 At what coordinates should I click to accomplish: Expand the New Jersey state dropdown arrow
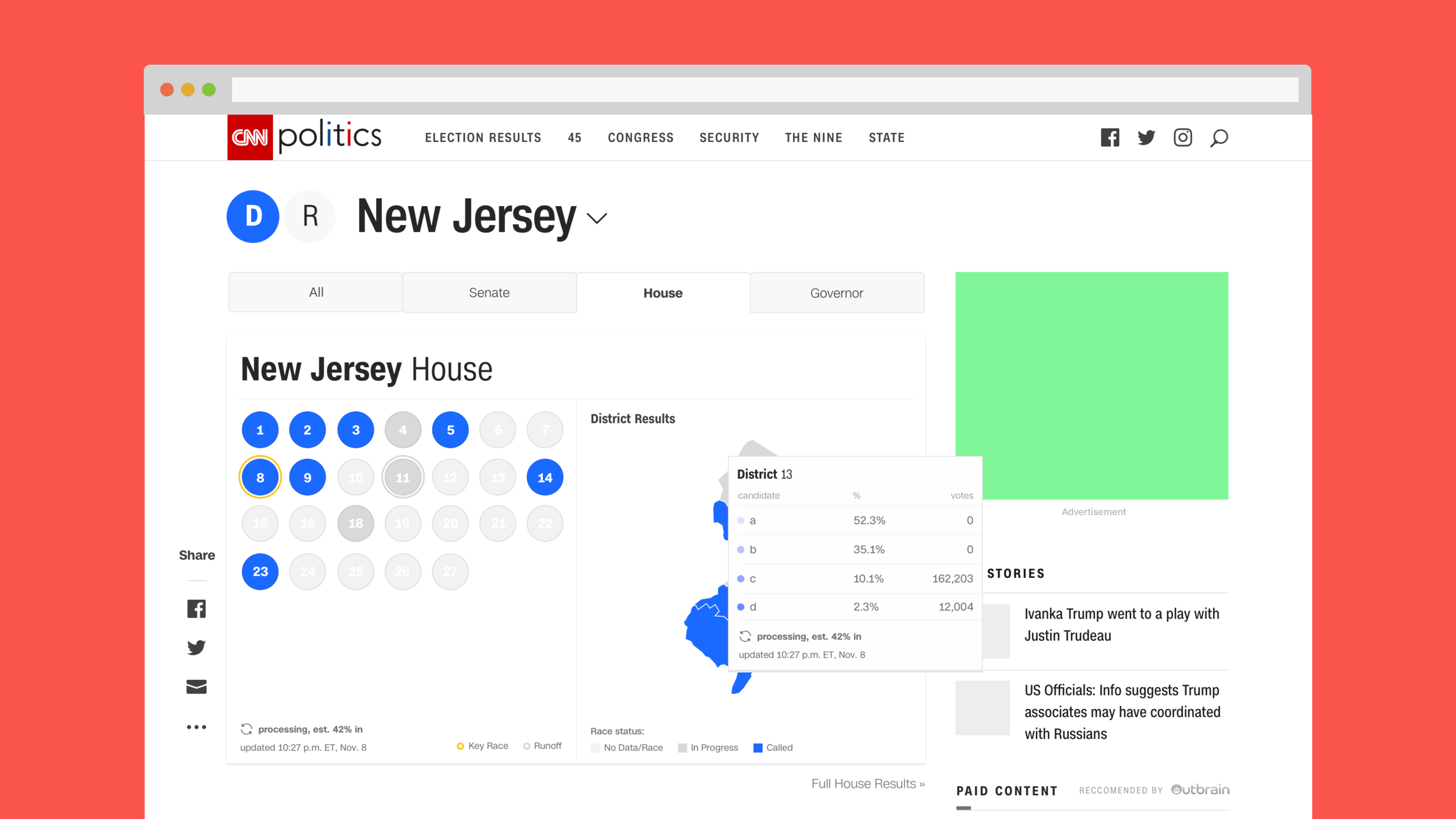click(597, 218)
